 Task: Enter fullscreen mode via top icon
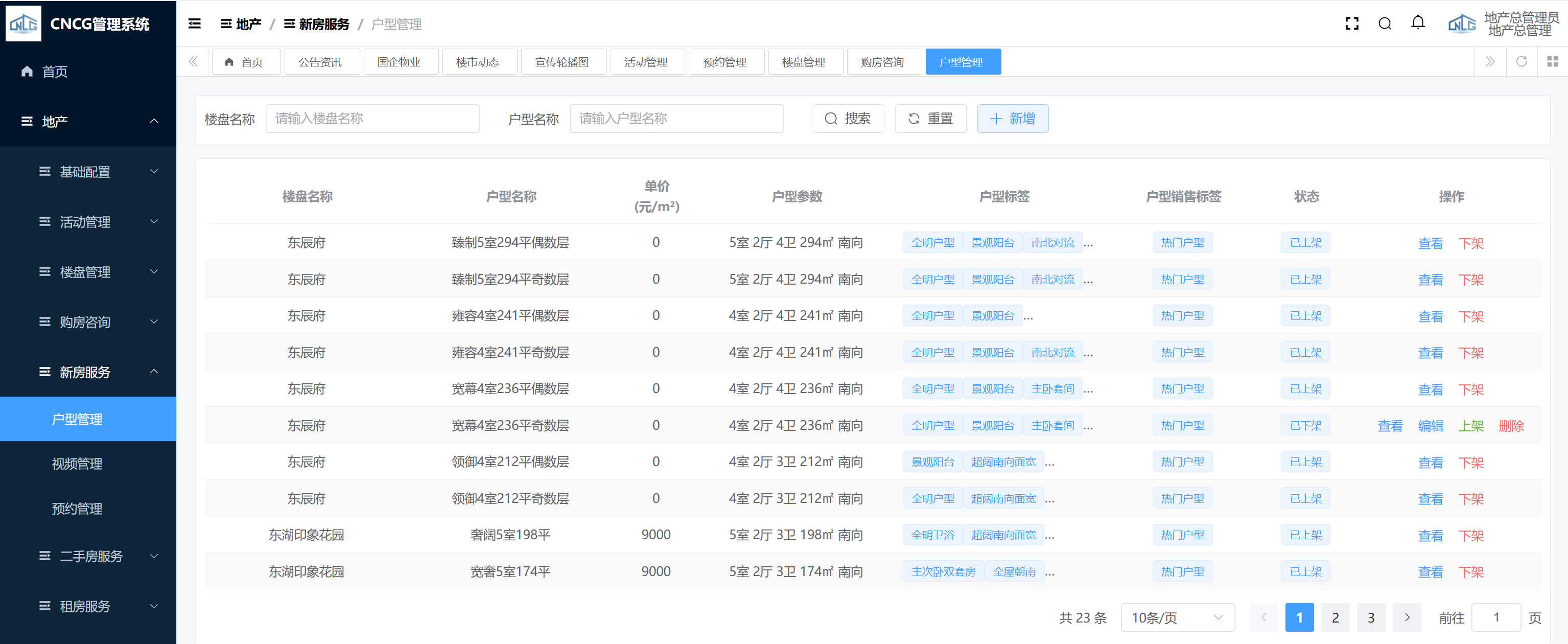[x=1352, y=24]
